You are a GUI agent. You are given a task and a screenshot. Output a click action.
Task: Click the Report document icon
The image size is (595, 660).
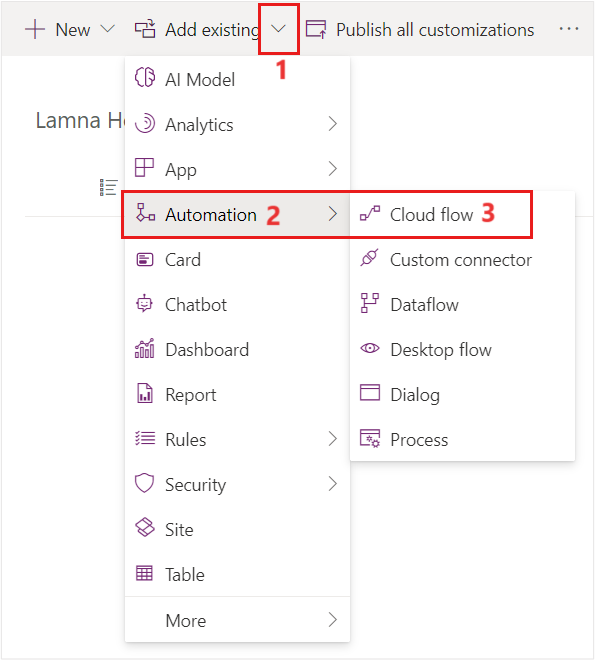point(145,393)
